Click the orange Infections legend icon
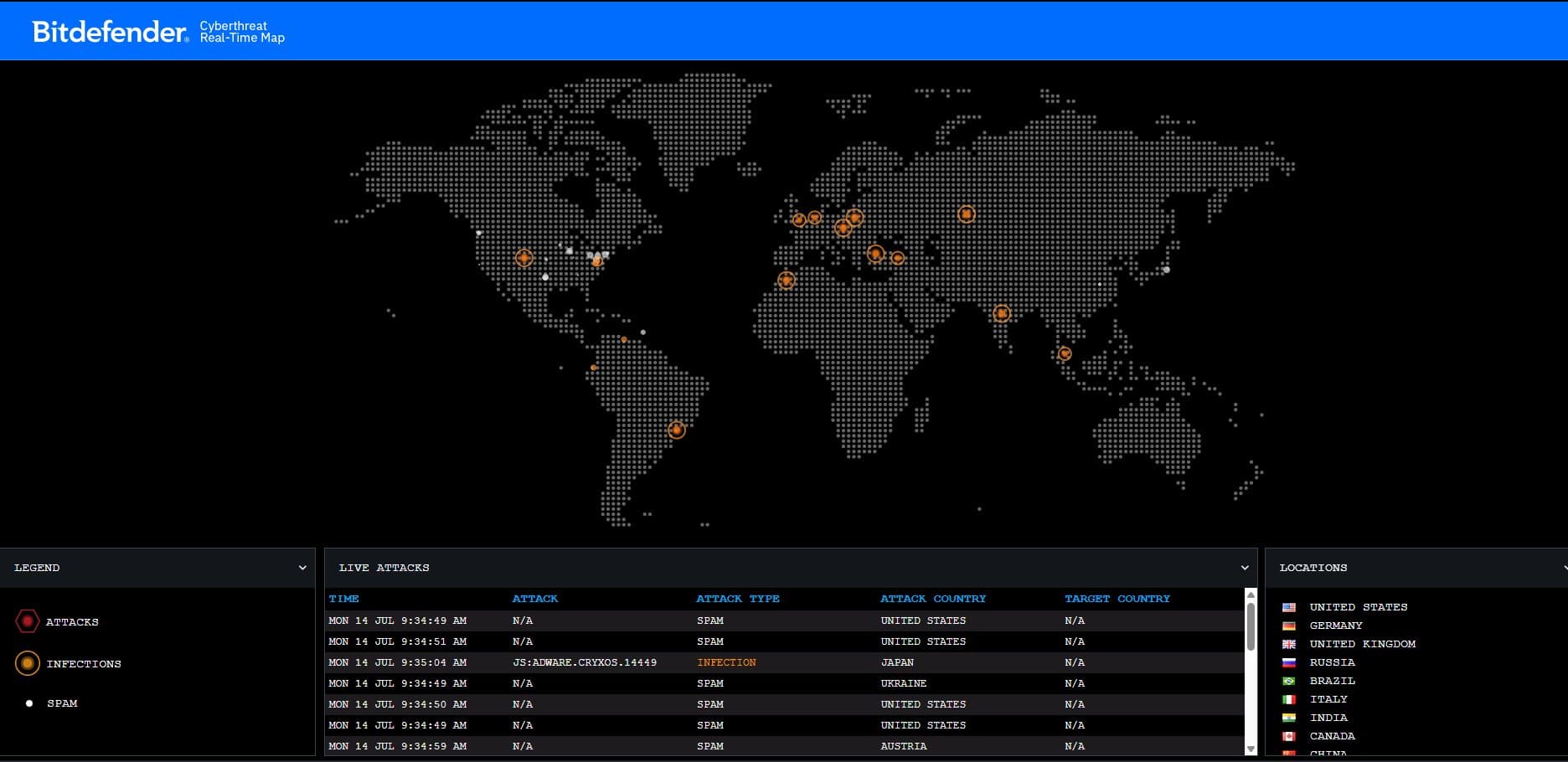 [27, 663]
